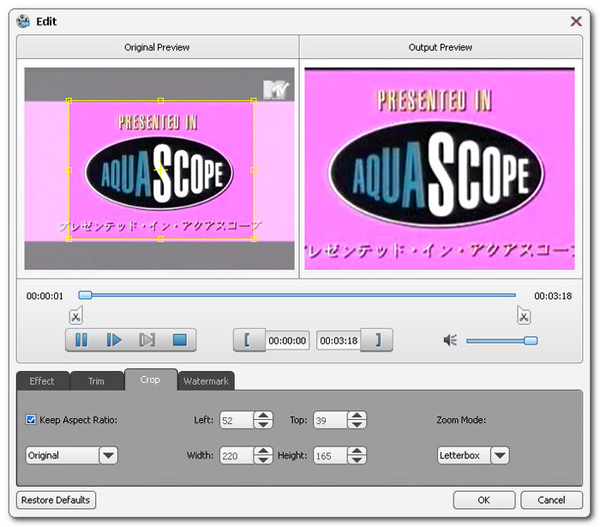Image resolution: width=600 pixels, height=527 pixels.
Task: Click the output preview video image
Action: [x=439, y=169]
